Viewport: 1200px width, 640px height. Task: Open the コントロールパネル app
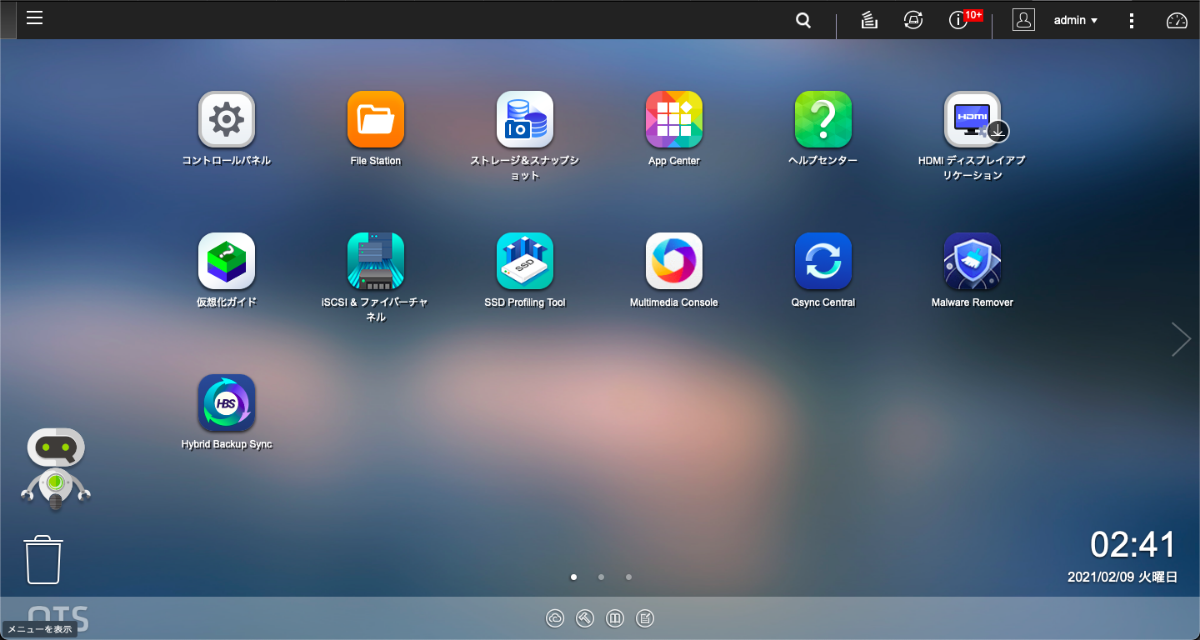pyautogui.click(x=226, y=120)
